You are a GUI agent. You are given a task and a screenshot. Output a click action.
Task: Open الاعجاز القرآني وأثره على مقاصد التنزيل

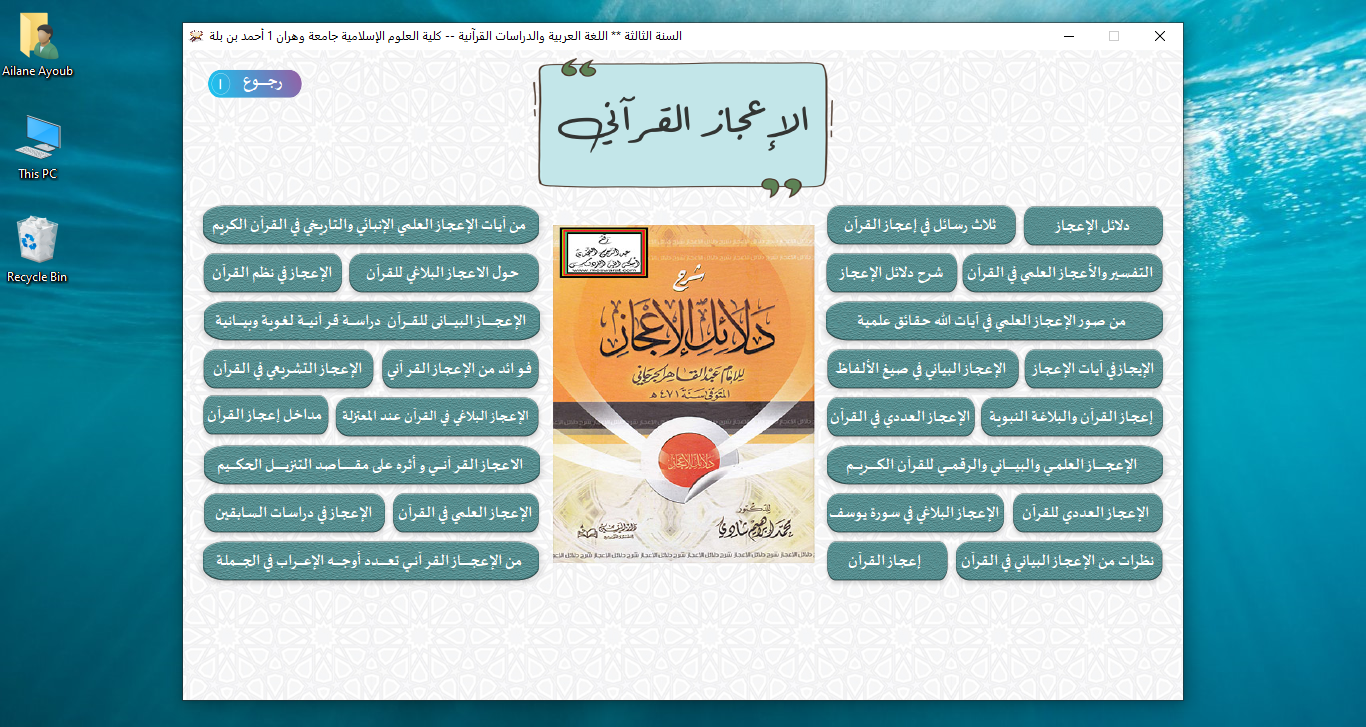click(x=371, y=464)
